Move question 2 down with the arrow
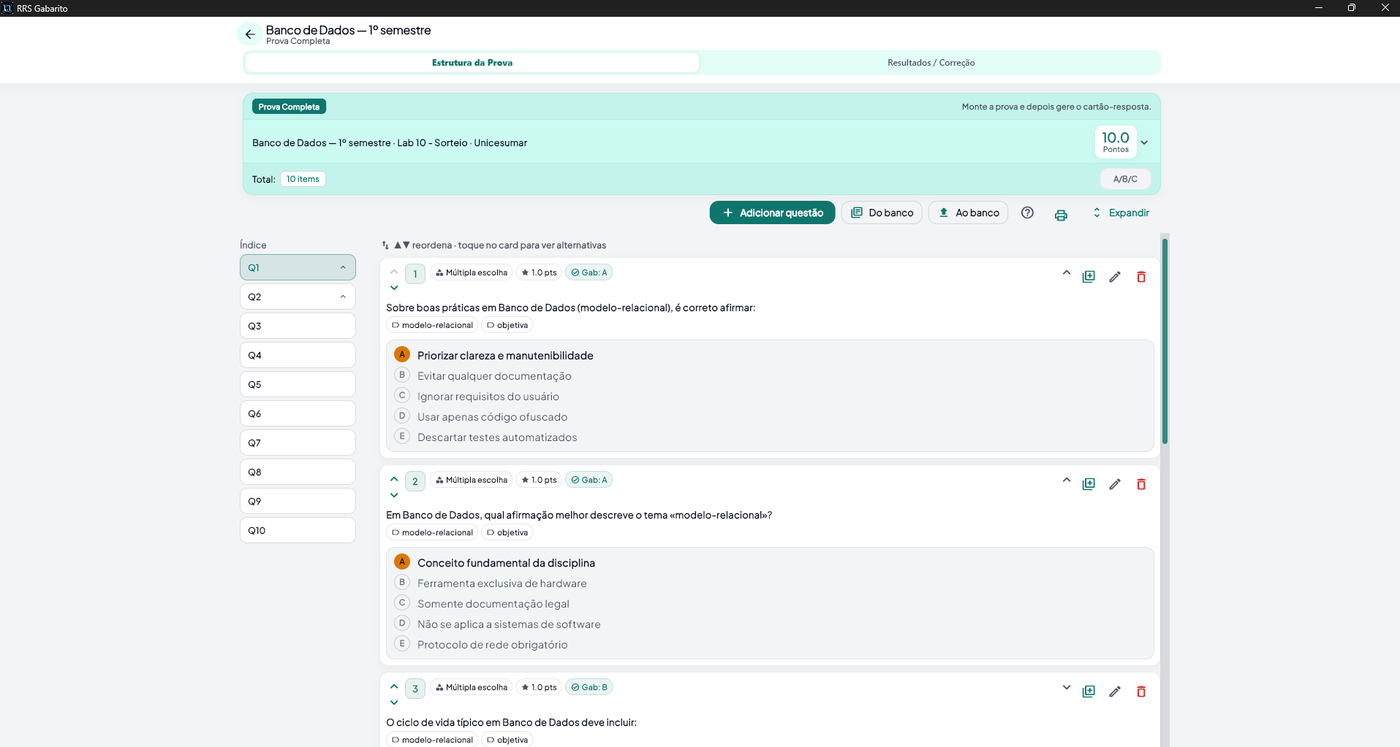This screenshot has height=747, width=1400. 394,495
